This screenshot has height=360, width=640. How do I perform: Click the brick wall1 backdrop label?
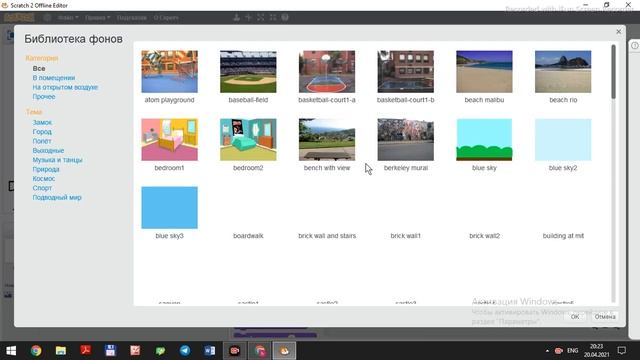(x=406, y=236)
